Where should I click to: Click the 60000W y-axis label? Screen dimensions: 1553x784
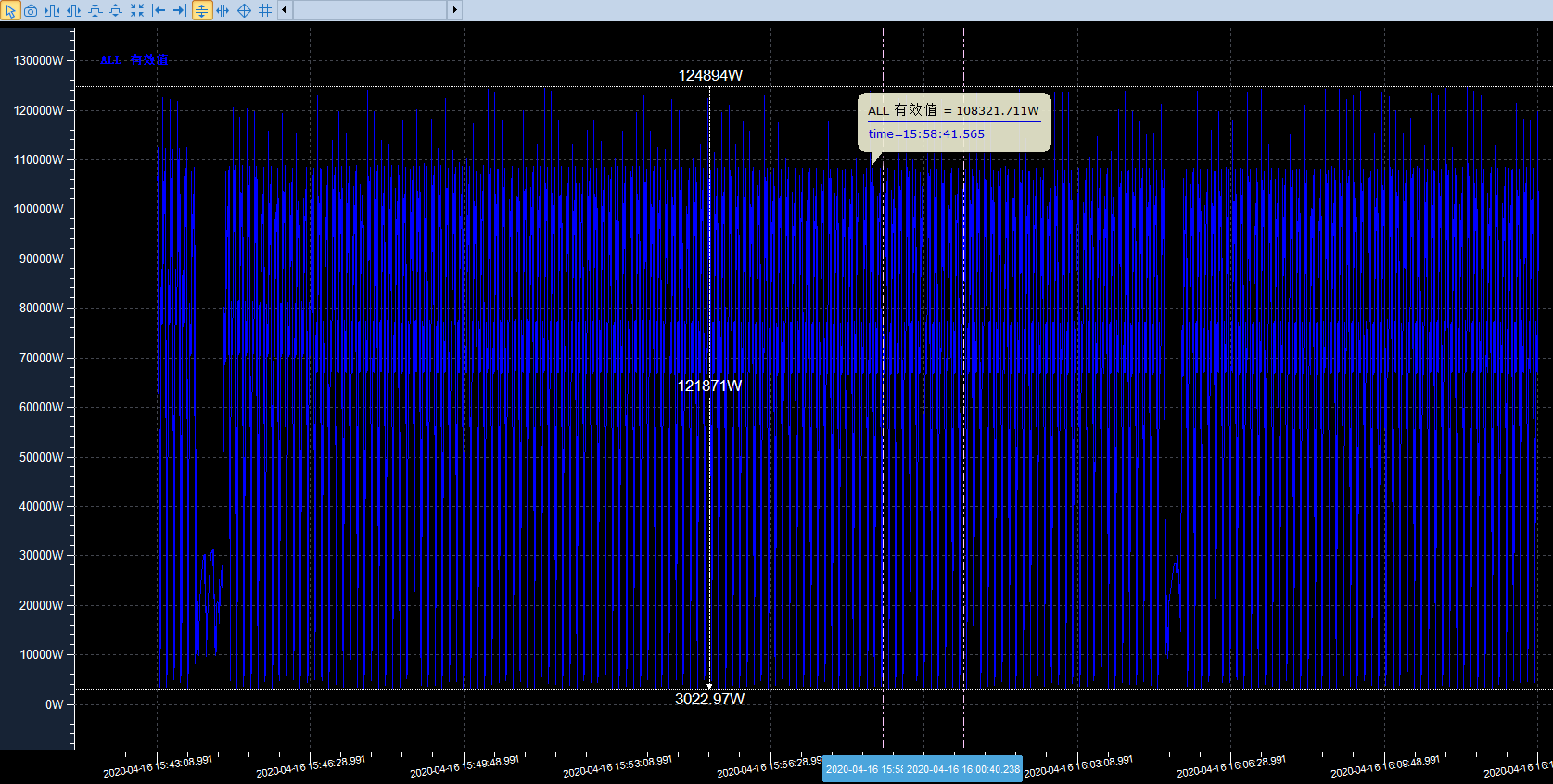[42, 407]
